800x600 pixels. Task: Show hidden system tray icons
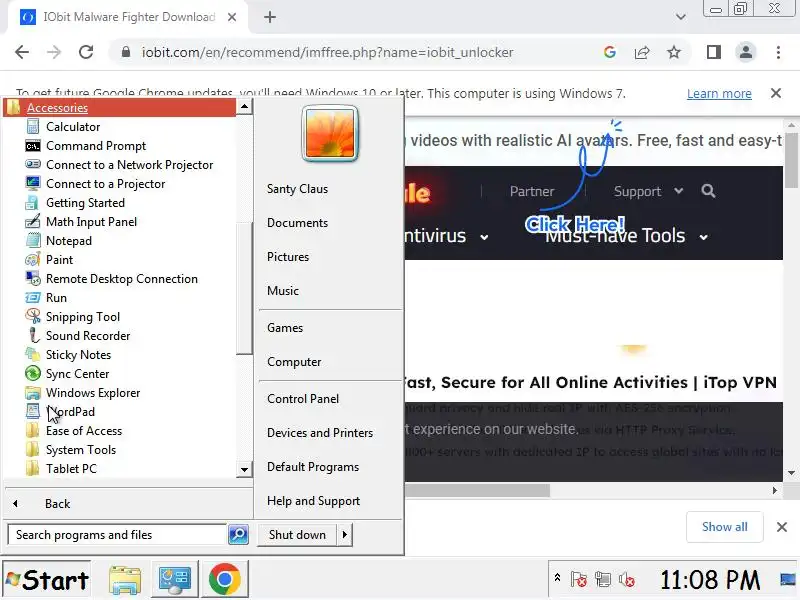click(x=557, y=578)
